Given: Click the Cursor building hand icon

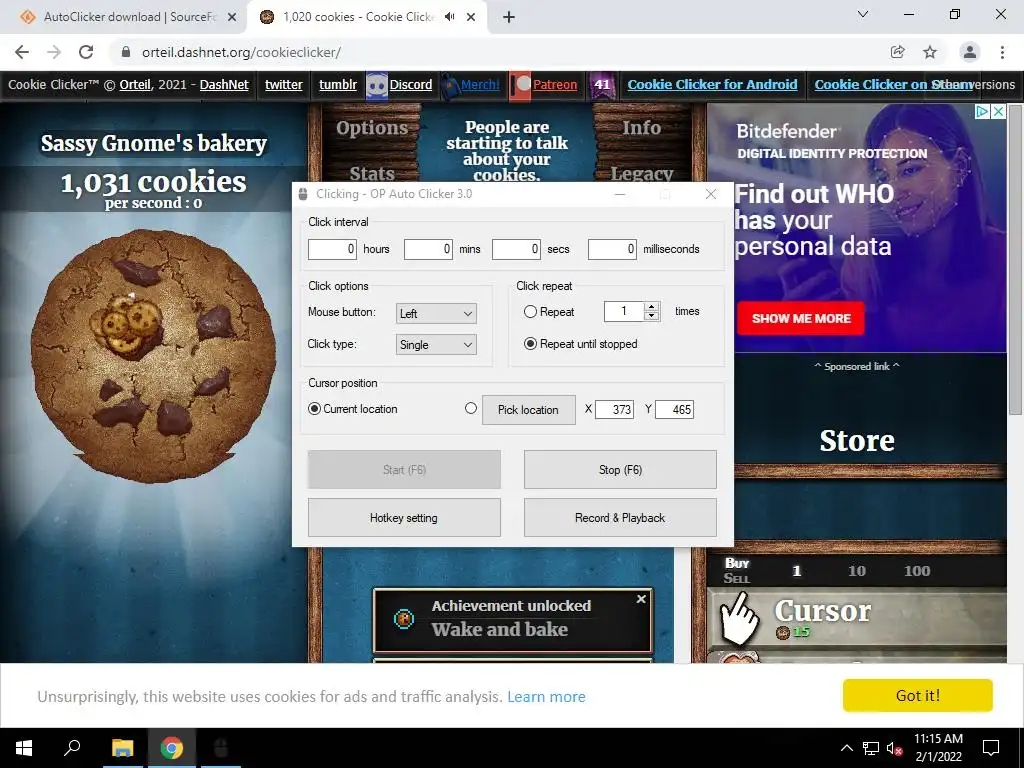Looking at the screenshot, I should pos(739,617).
